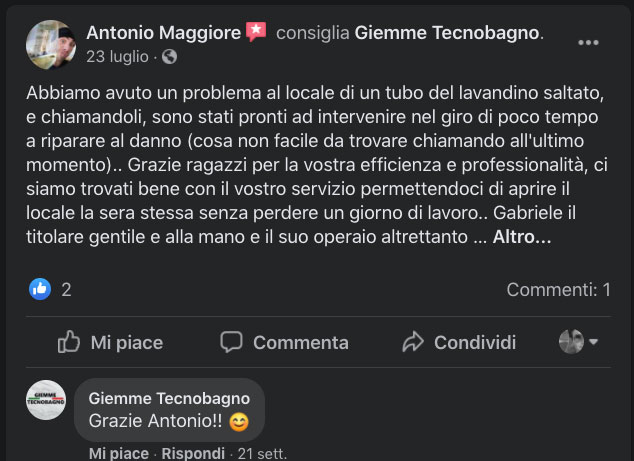The width and height of the screenshot is (634, 461).
Task: Click the thumbs-up Mi piace icon
Action: click(69, 342)
